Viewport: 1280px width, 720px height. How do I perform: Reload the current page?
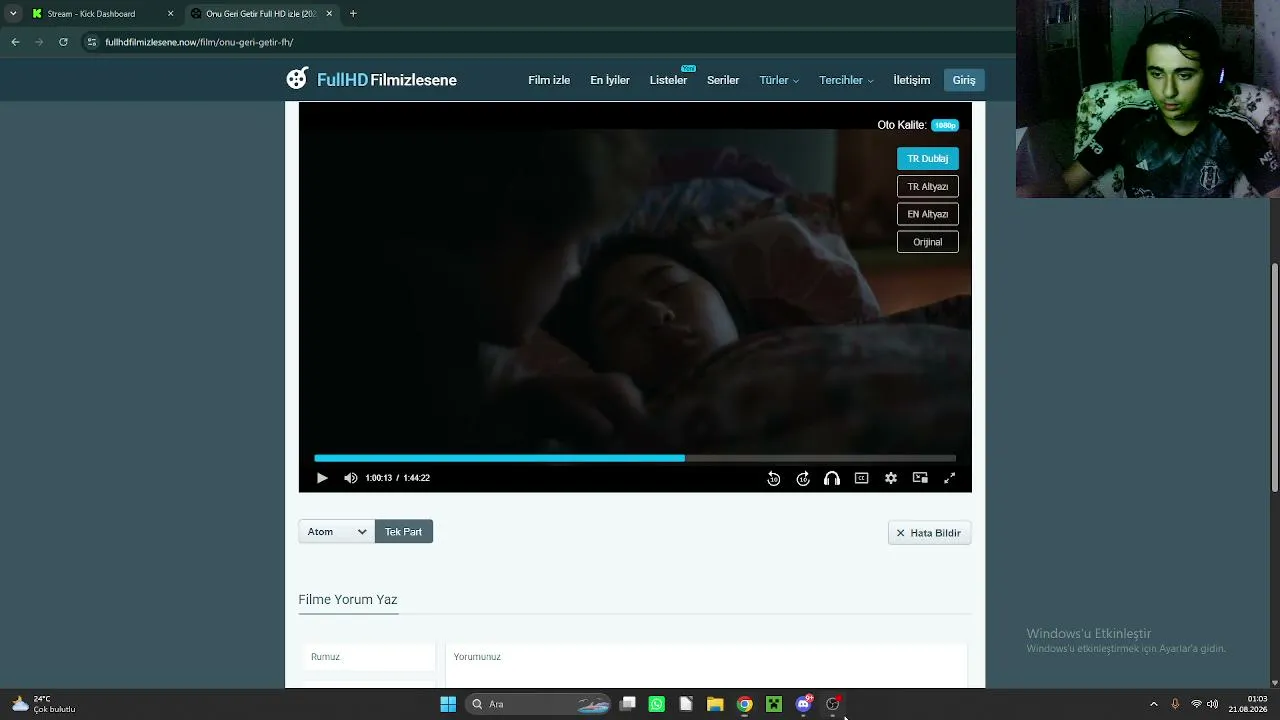click(x=63, y=42)
